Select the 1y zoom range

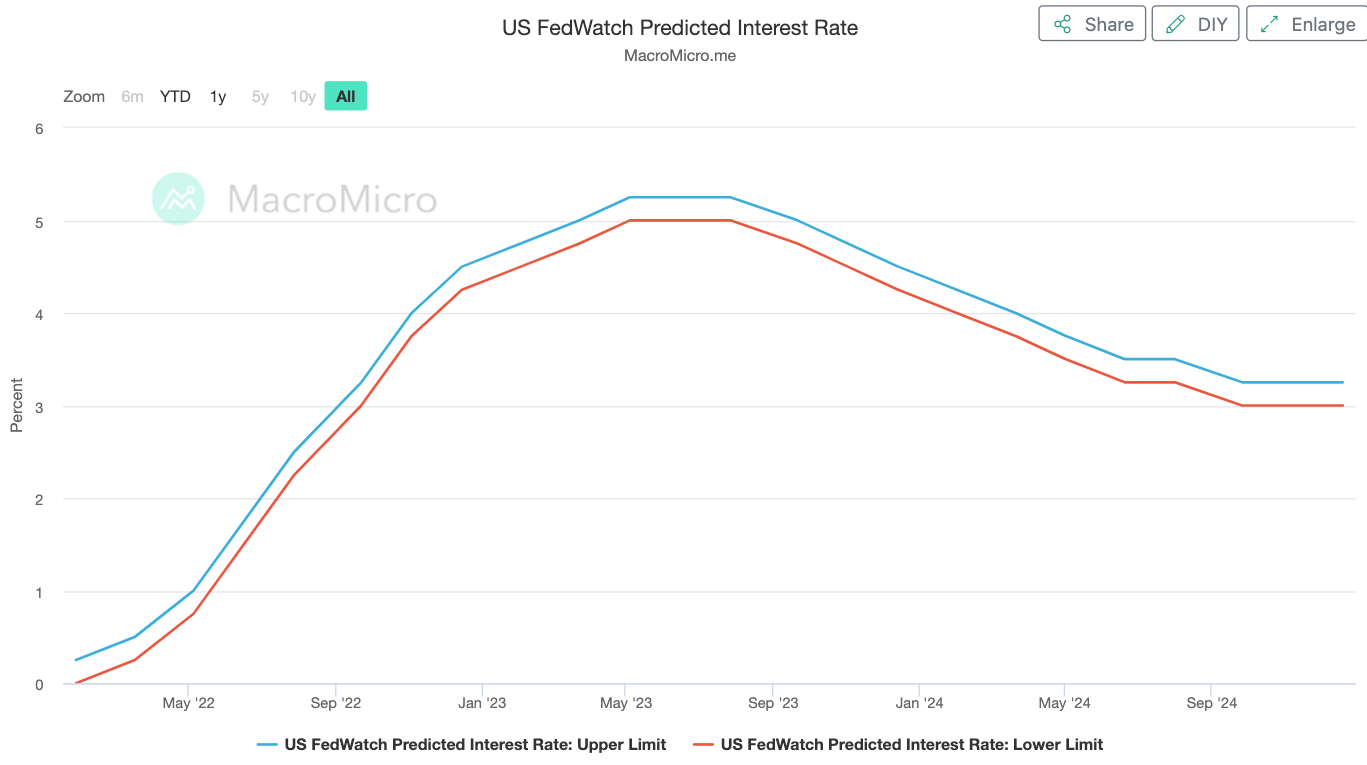[x=218, y=97]
